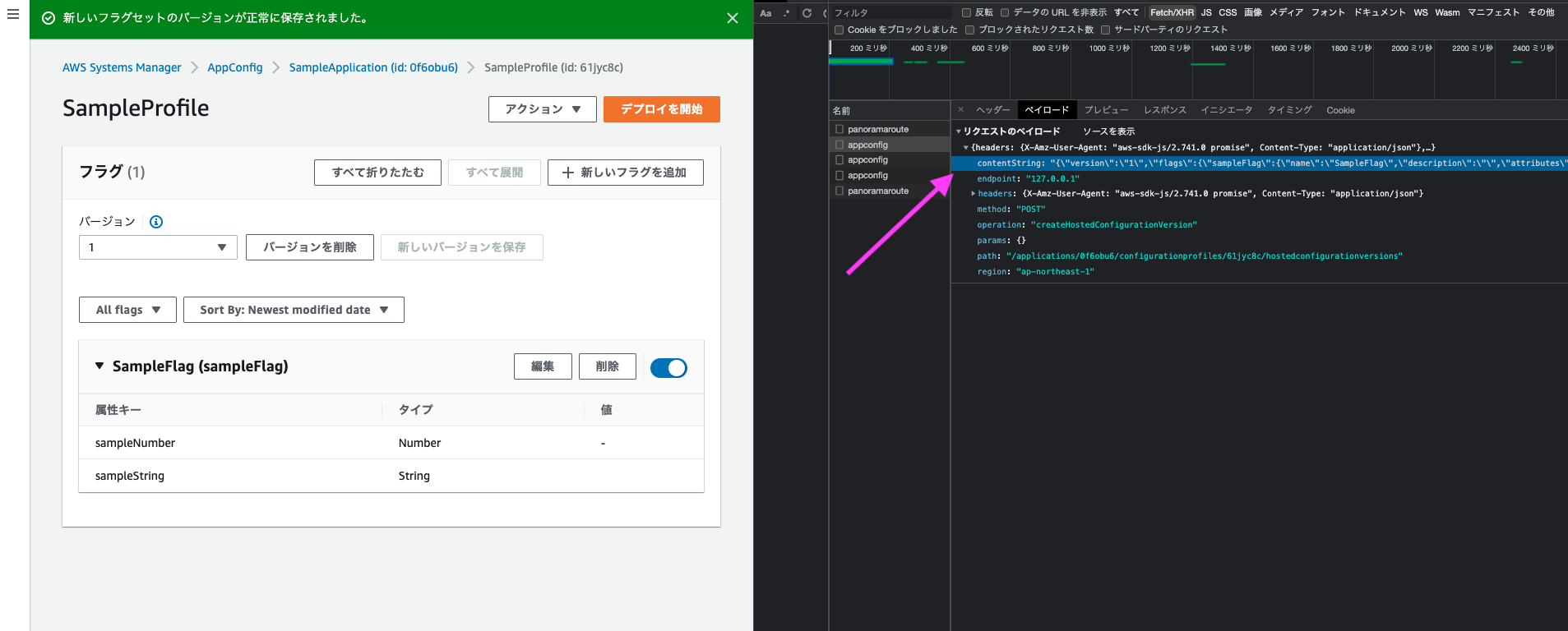The height and width of the screenshot is (631, 1568).
Task: Filter network requests by メディア
Action: click(x=1286, y=12)
